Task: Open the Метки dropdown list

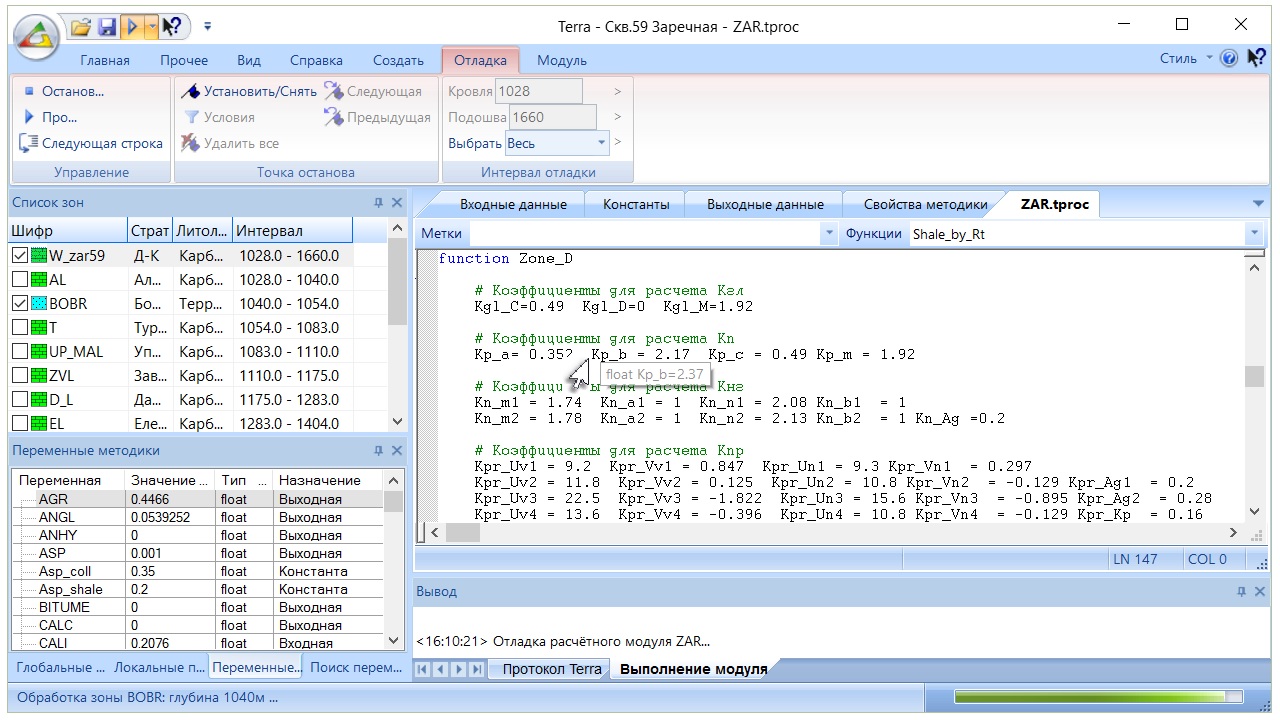Action: pyautogui.click(x=828, y=234)
